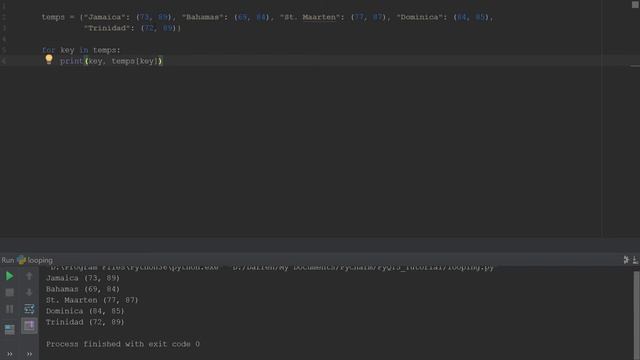Hide the Run tool window

tap(636, 260)
